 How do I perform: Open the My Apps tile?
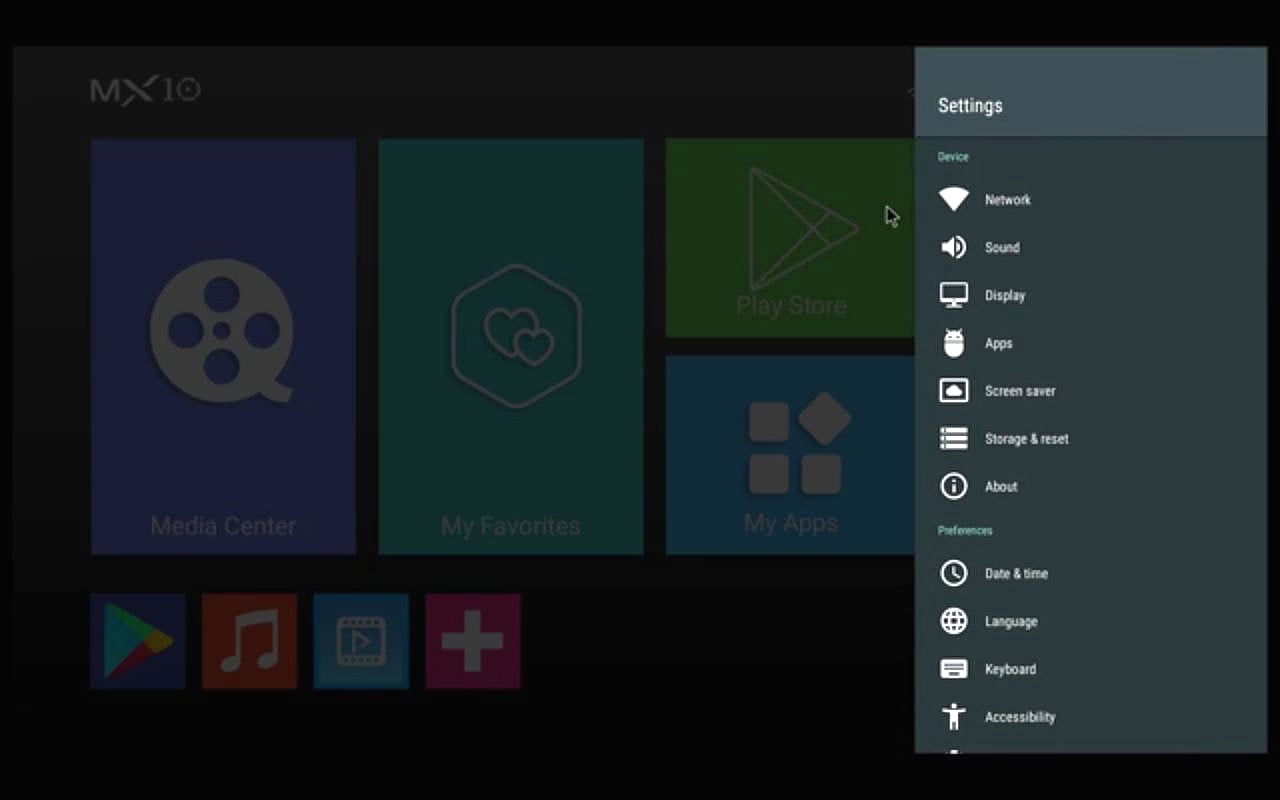click(791, 455)
